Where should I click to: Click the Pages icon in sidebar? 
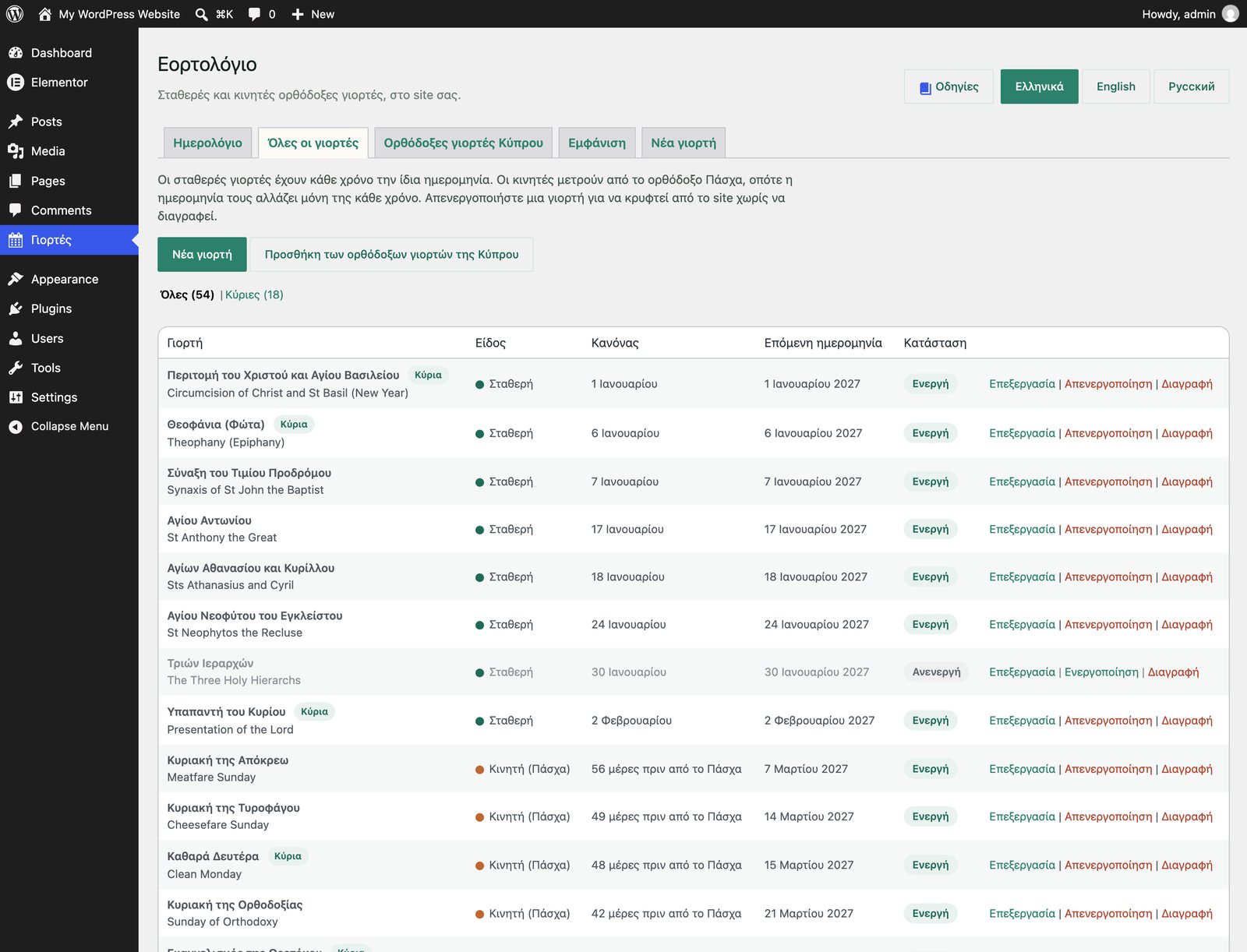click(x=16, y=181)
